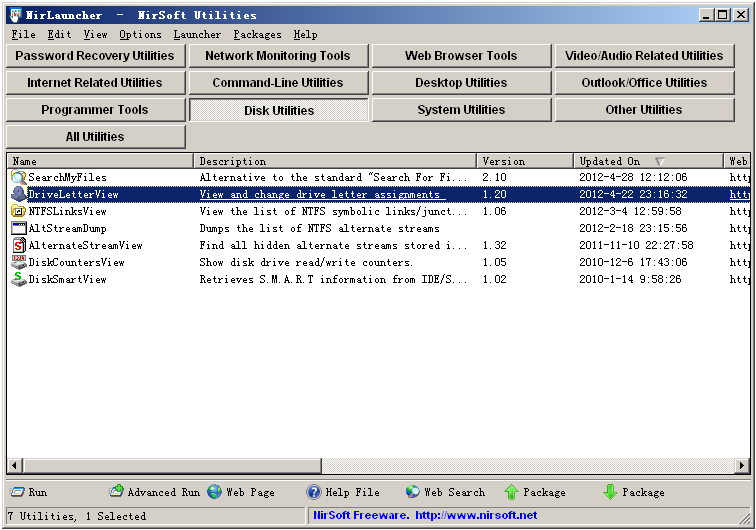Click the green up-arrow Package button

[535, 492]
